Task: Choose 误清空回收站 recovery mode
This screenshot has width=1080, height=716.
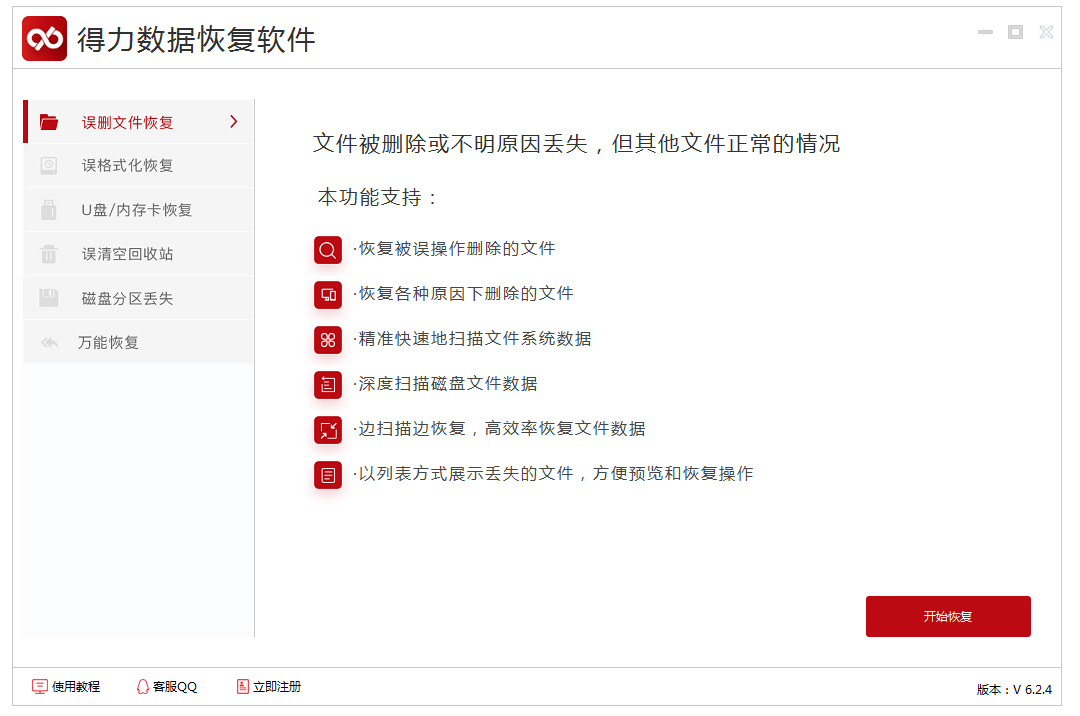Action: tap(139, 253)
